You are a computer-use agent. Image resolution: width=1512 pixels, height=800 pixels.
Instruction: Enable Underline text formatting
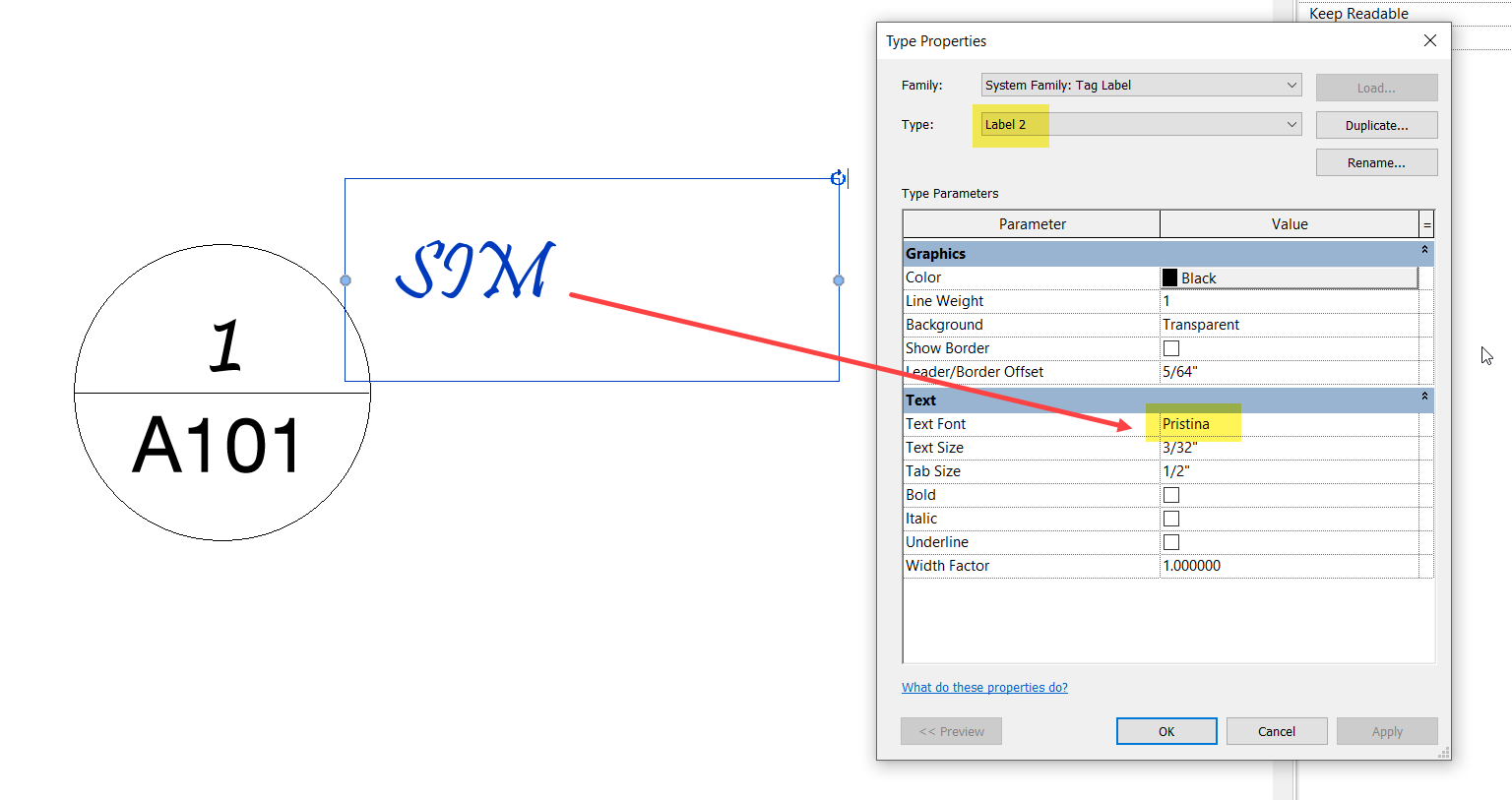click(x=1170, y=541)
